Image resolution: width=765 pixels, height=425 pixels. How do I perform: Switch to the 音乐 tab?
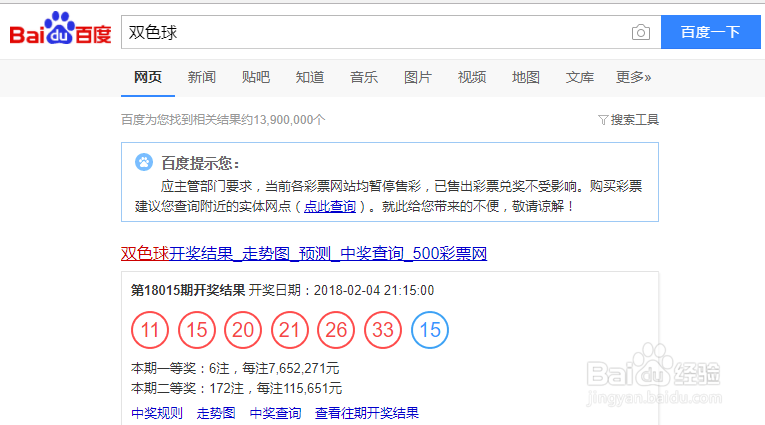click(x=364, y=77)
